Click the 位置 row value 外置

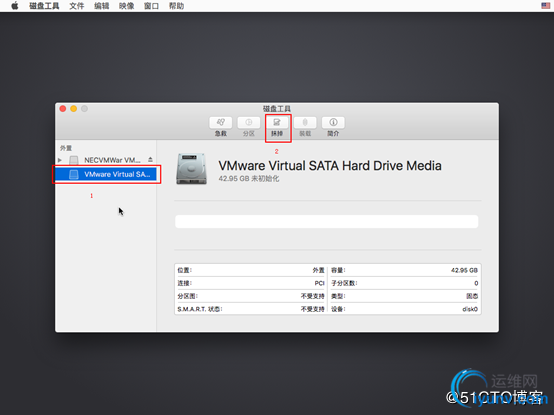pos(318,270)
